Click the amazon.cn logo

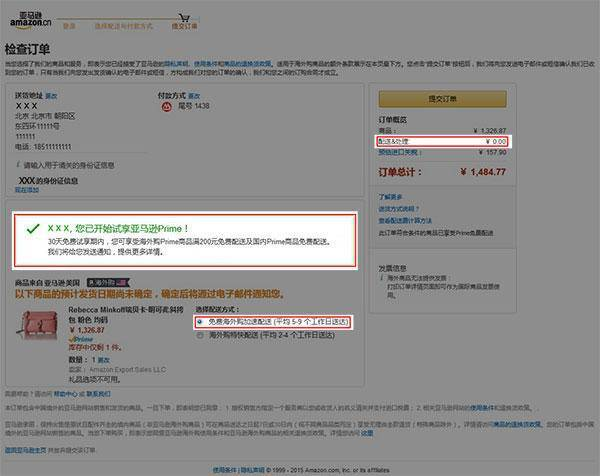tap(31, 20)
